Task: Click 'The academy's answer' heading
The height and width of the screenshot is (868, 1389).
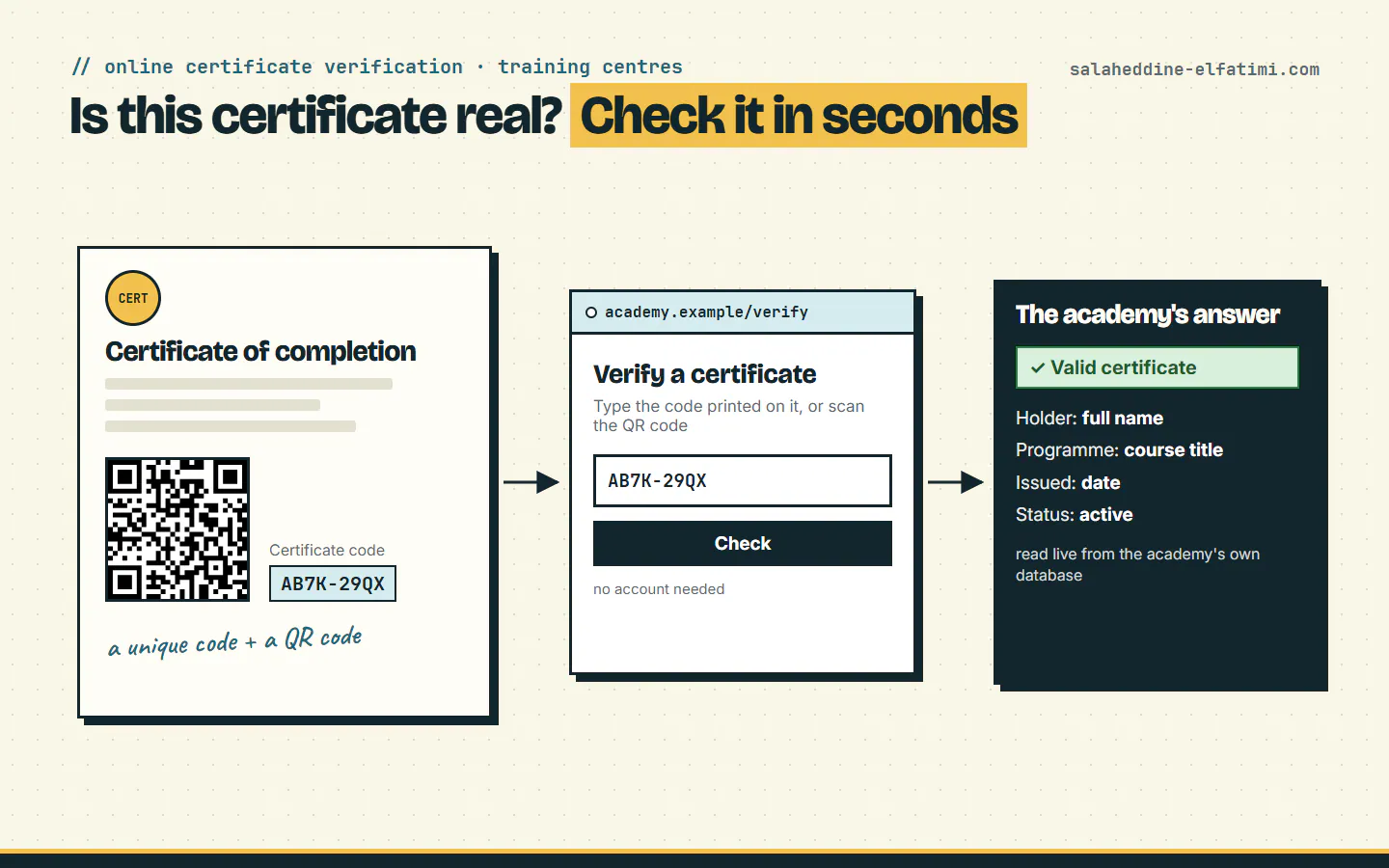Action: coord(1148,314)
